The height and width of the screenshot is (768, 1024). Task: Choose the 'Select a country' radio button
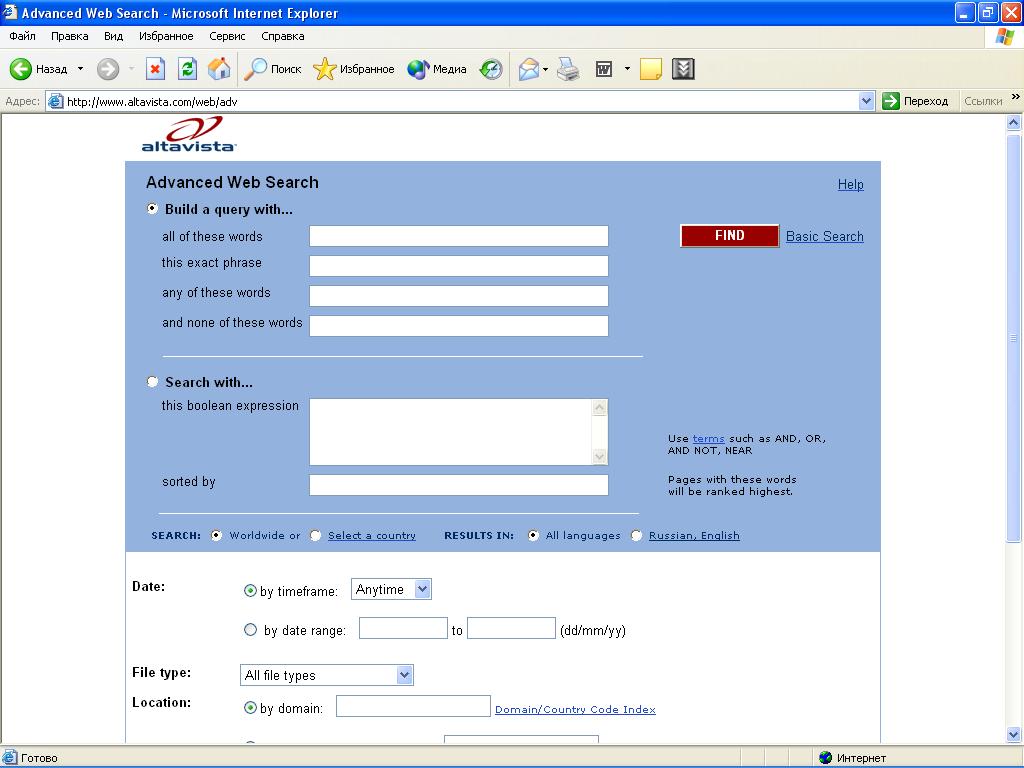[x=315, y=536]
